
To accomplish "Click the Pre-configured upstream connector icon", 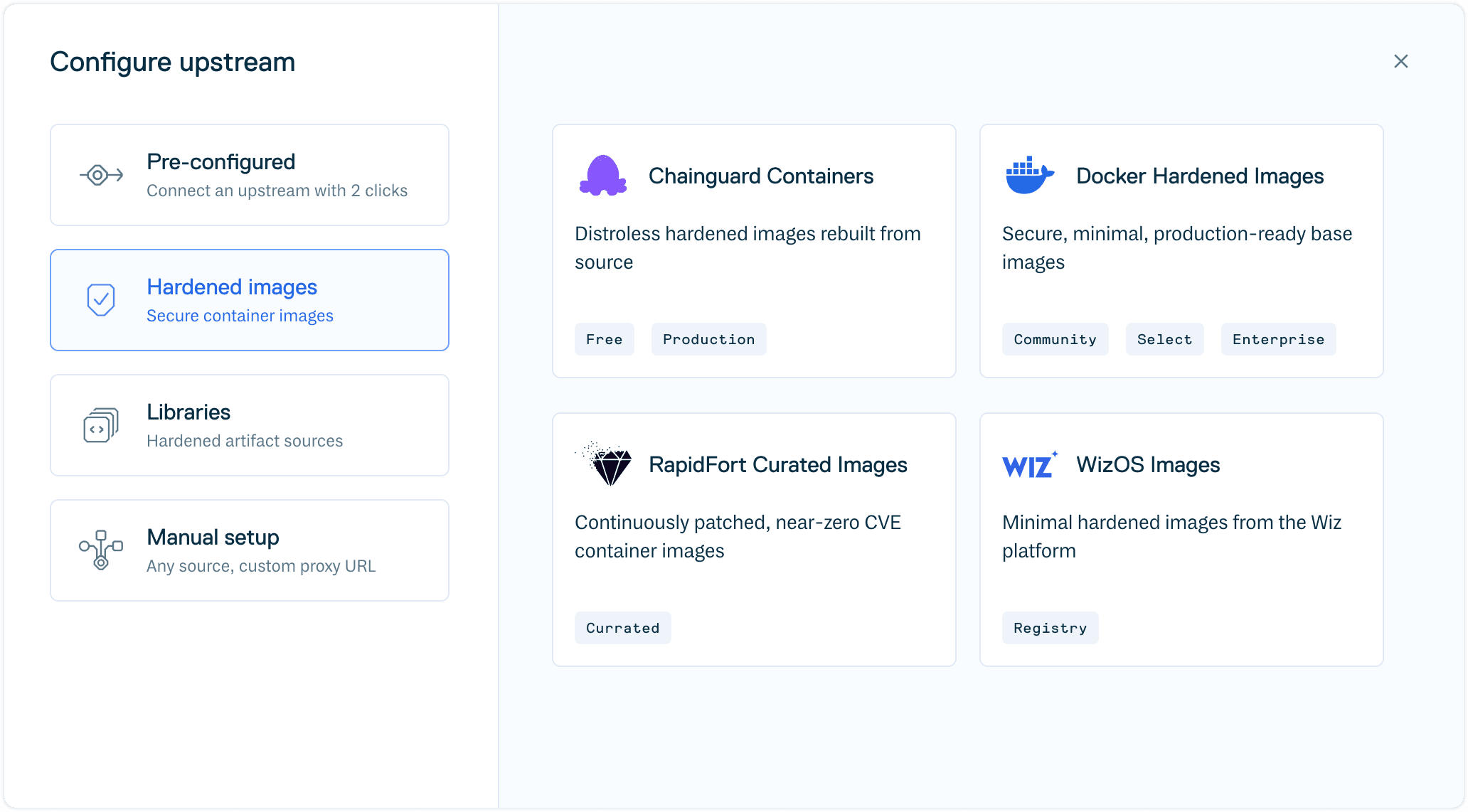I will 101,175.
